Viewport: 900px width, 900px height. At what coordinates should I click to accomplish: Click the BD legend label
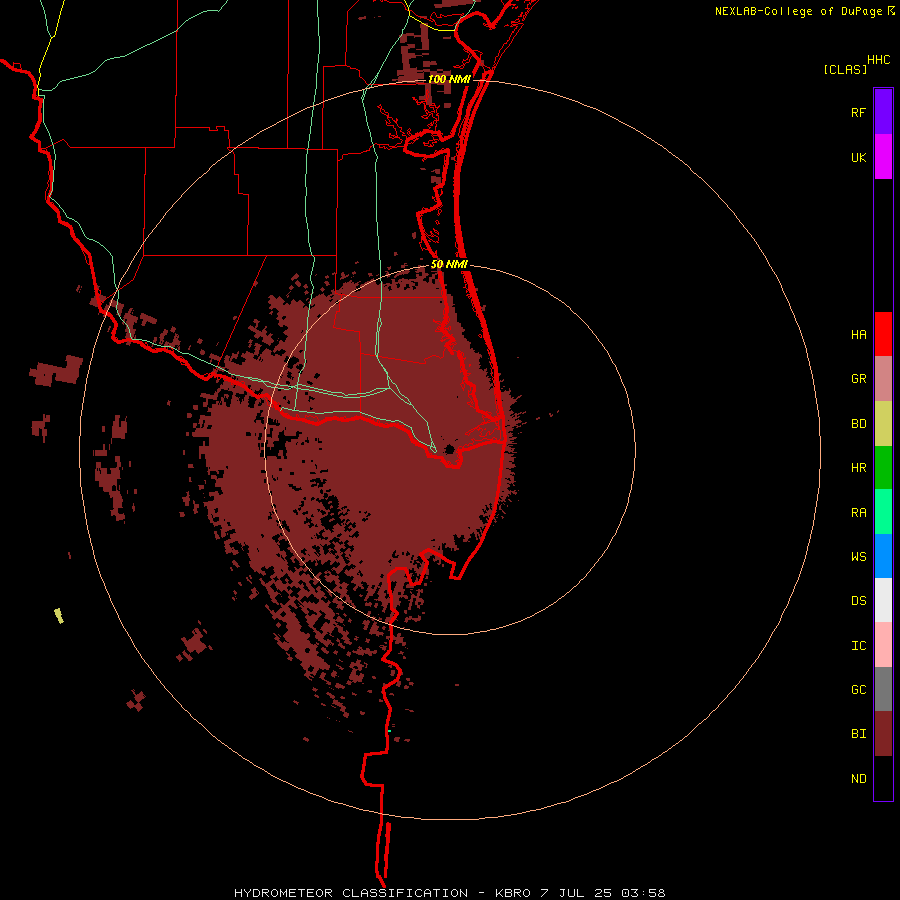[x=858, y=424]
